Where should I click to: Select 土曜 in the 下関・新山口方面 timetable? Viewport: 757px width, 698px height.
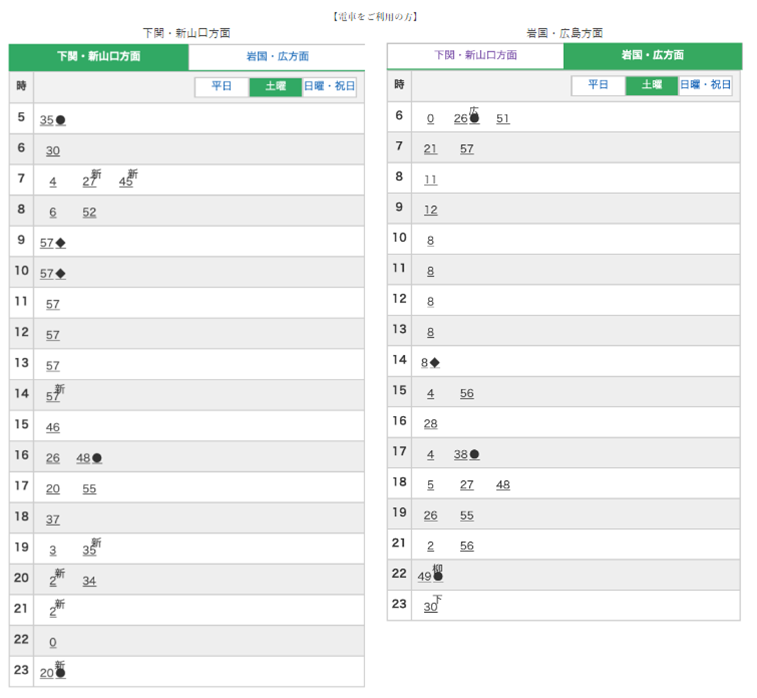coord(275,87)
